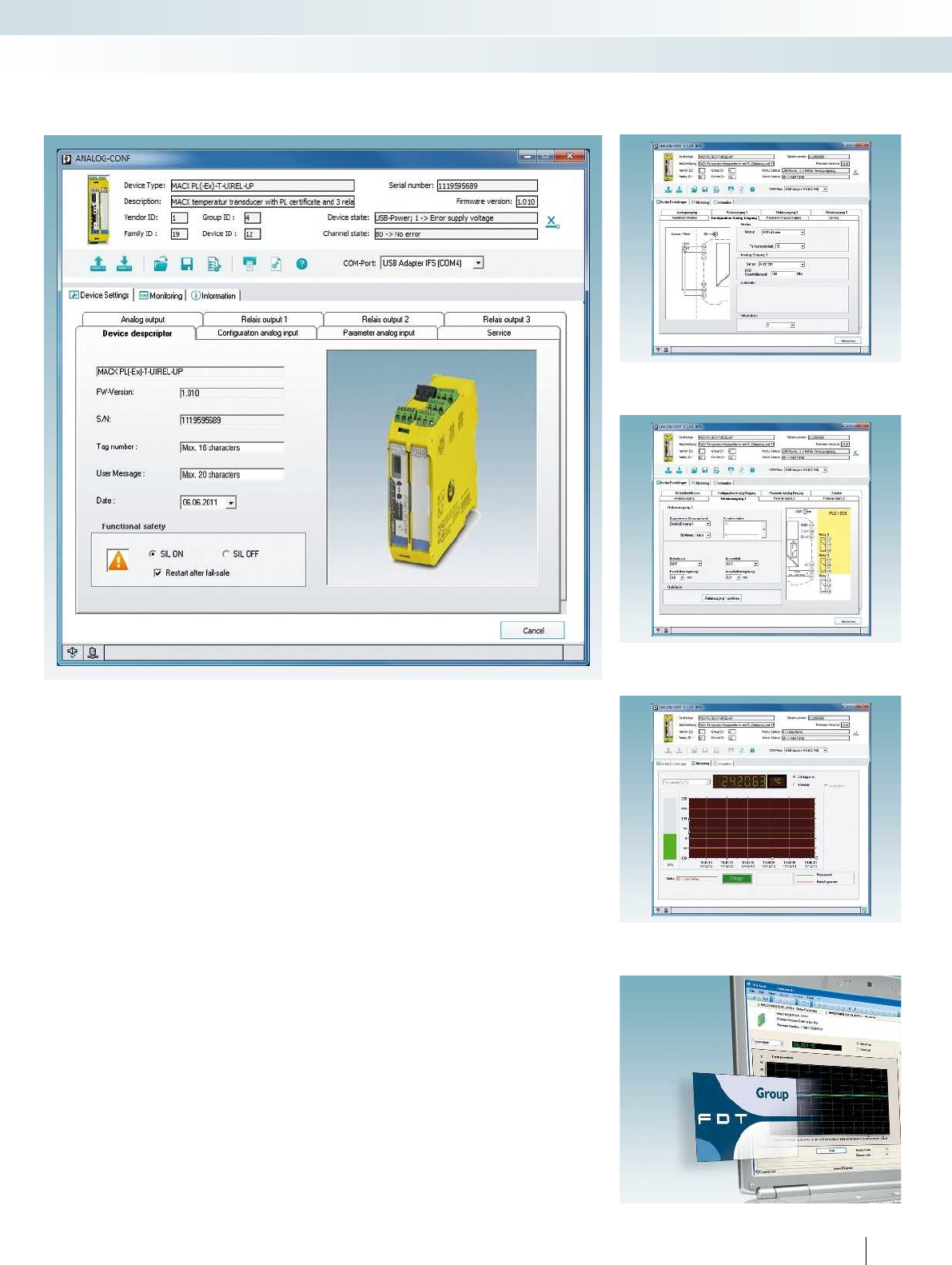Switch to the Monitoring tab

point(161,295)
